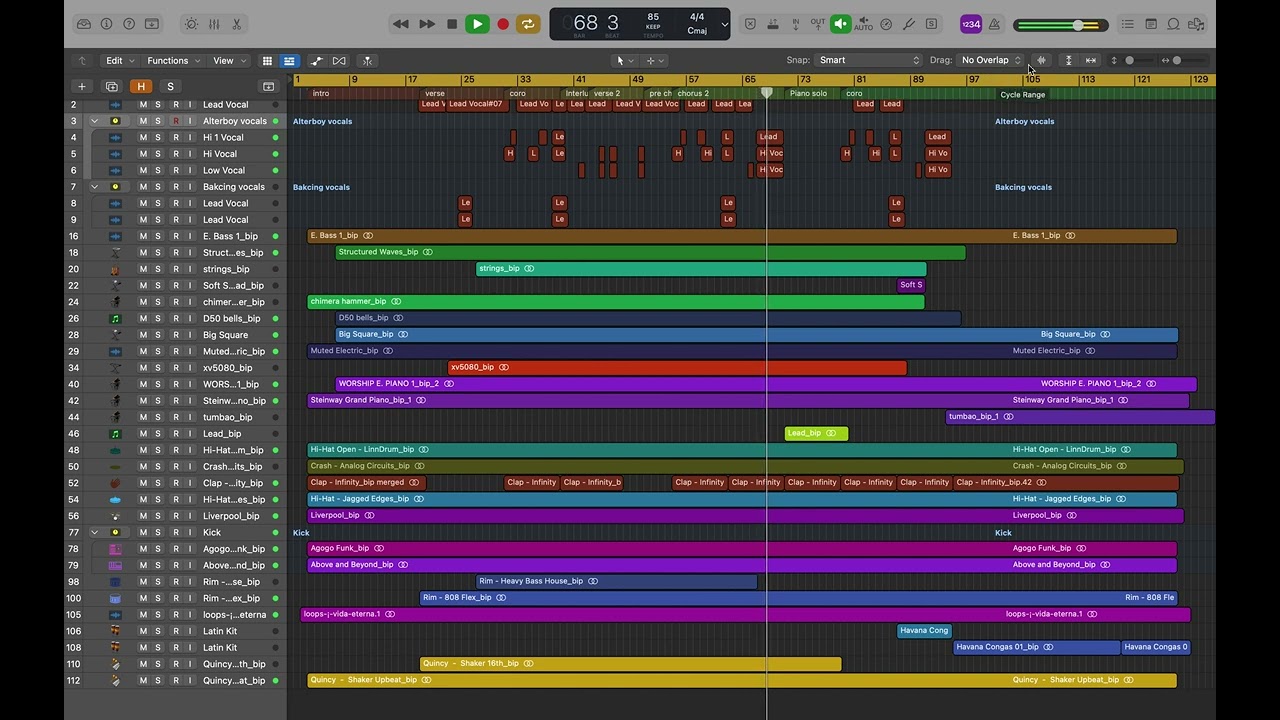Click the red Record button
This screenshot has height=720, width=1280.
click(503, 24)
